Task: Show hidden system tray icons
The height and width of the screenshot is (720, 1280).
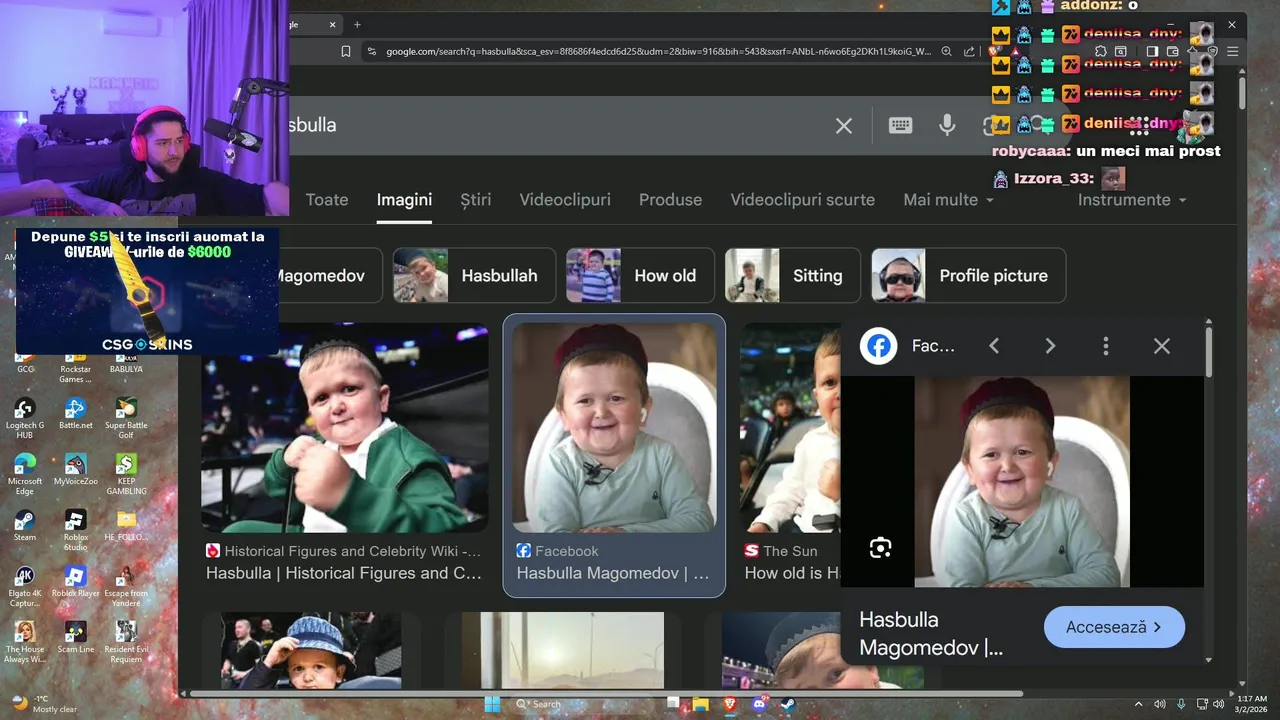Action: click(1138, 704)
